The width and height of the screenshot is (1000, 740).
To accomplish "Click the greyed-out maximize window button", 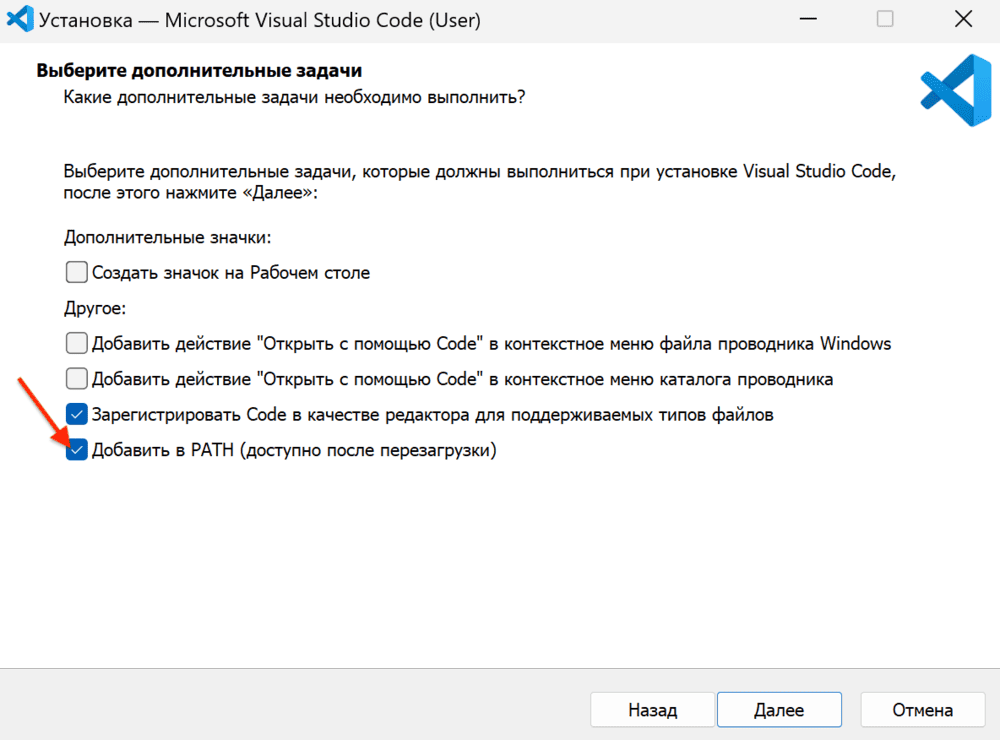I will coord(885,18).
